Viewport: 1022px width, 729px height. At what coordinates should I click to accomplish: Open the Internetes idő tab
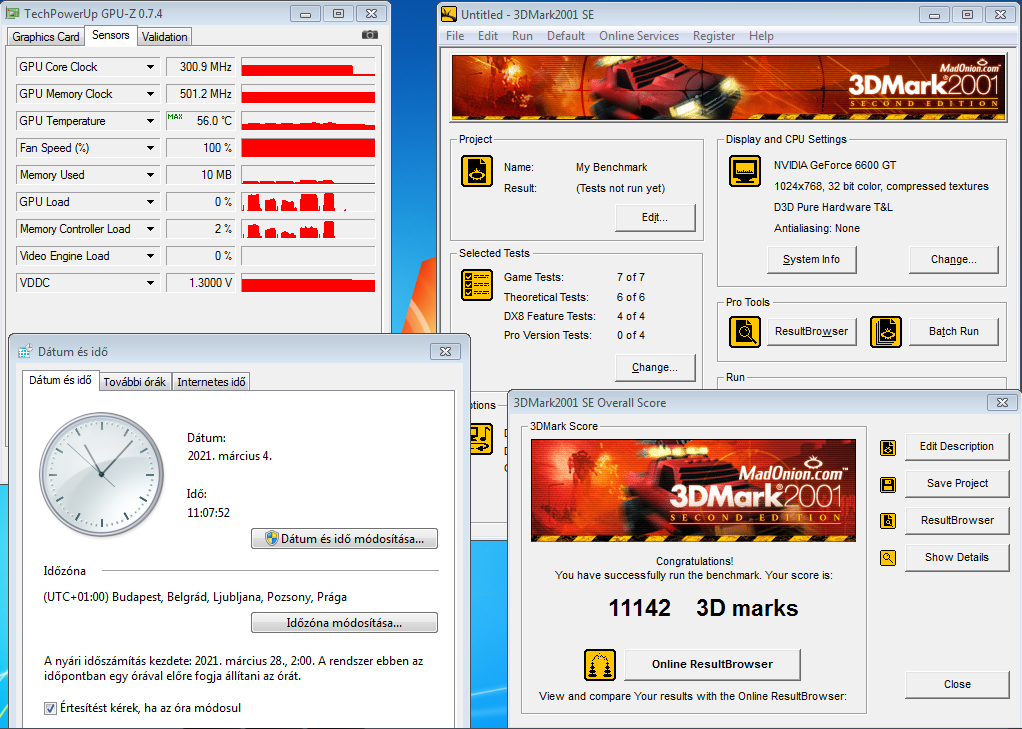(x=211, y=382)
